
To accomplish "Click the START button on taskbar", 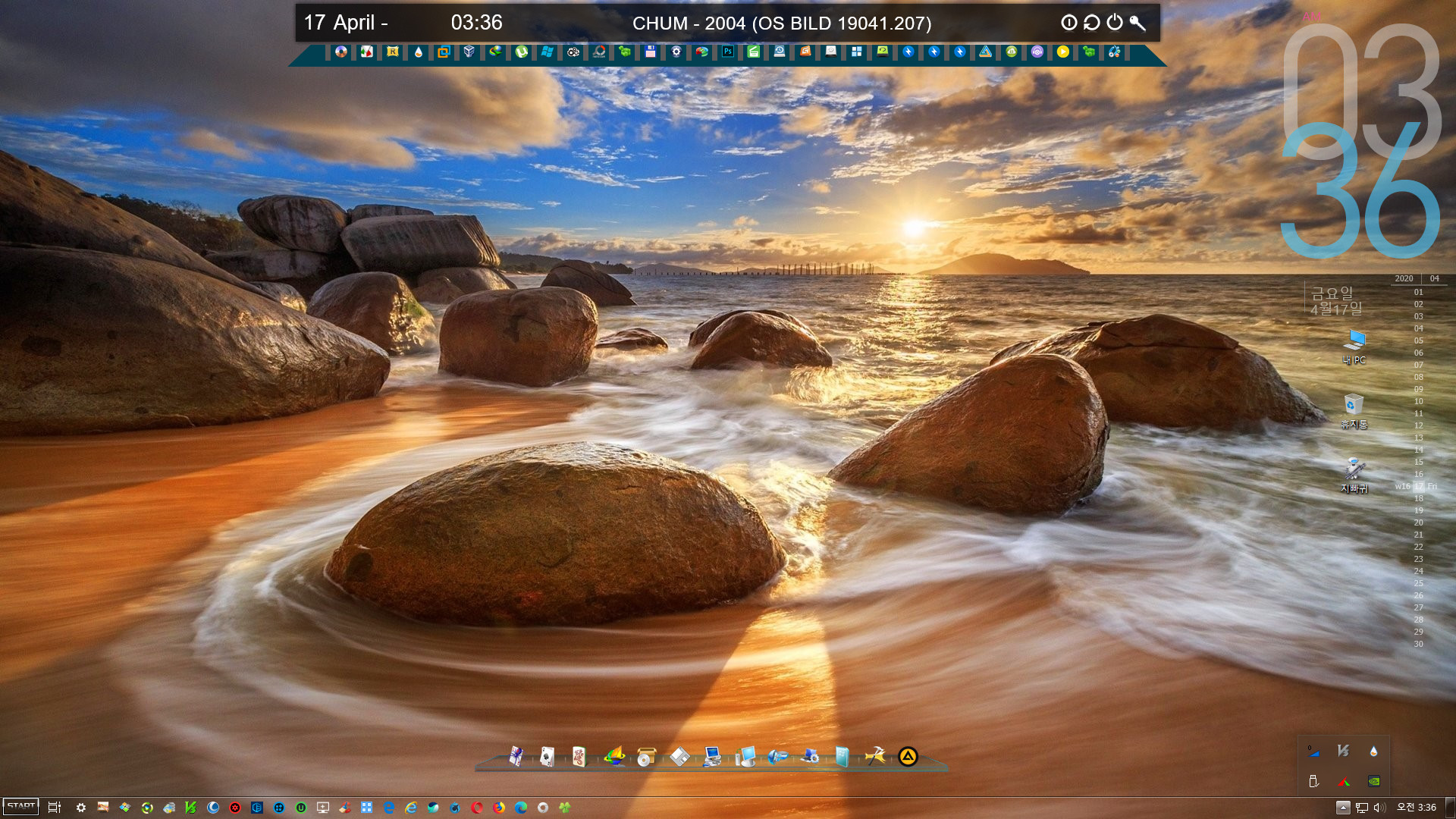I will click(x=20, y=807).
